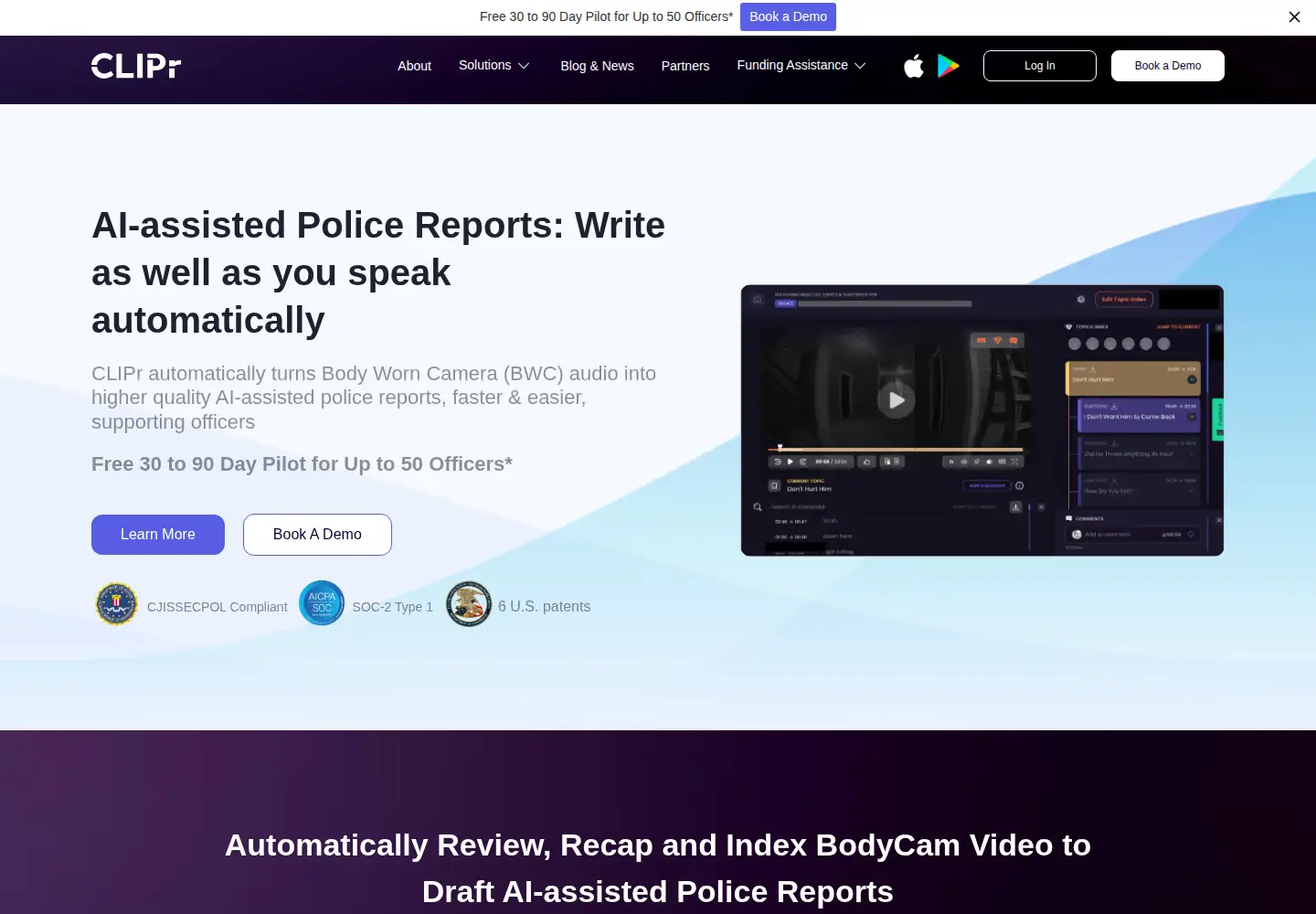Screen dimensions: 1316x914
Task: Click the AICPA SOC badge icon
Action: 322,603
